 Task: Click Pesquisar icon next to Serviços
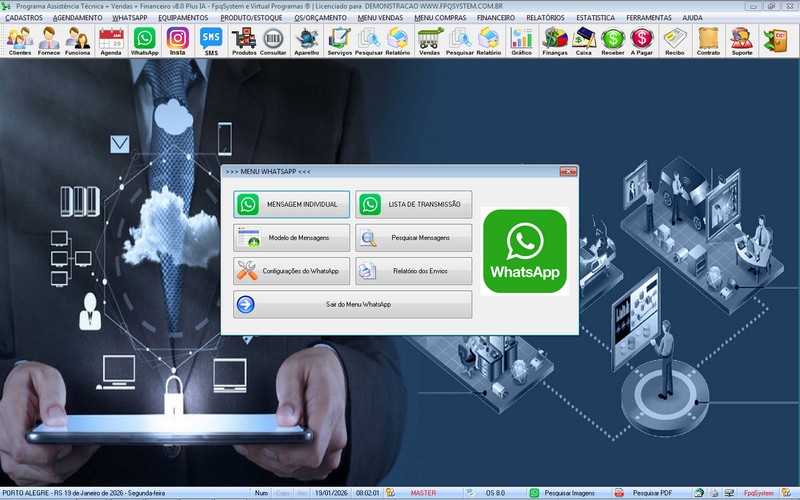coord(368,41)
